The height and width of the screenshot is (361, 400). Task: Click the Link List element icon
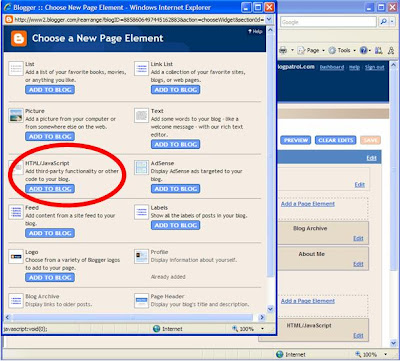tap(141, 69)
